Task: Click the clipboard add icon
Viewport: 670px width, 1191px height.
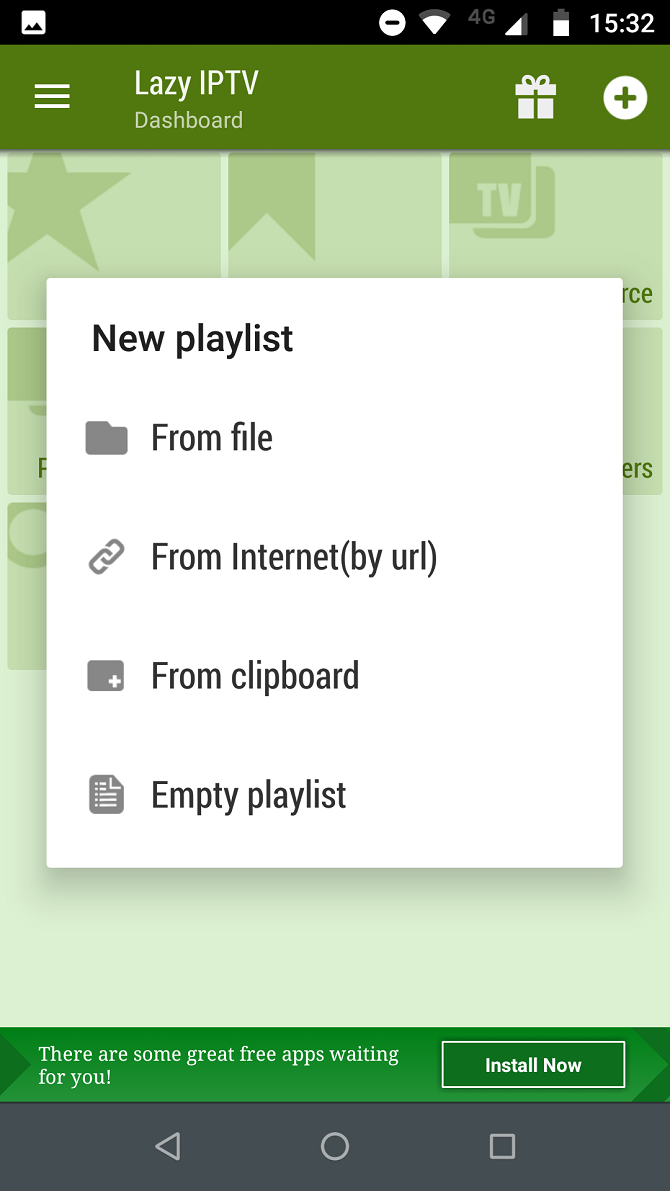Action: [x=106, y=676]
